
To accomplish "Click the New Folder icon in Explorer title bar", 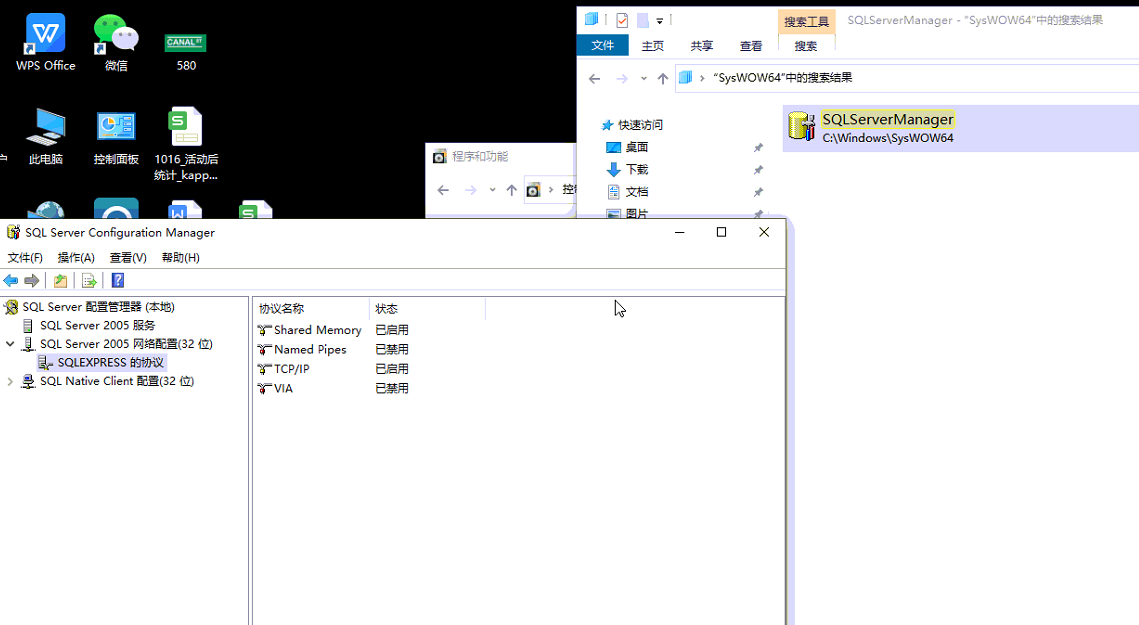I will pos(643,20).
